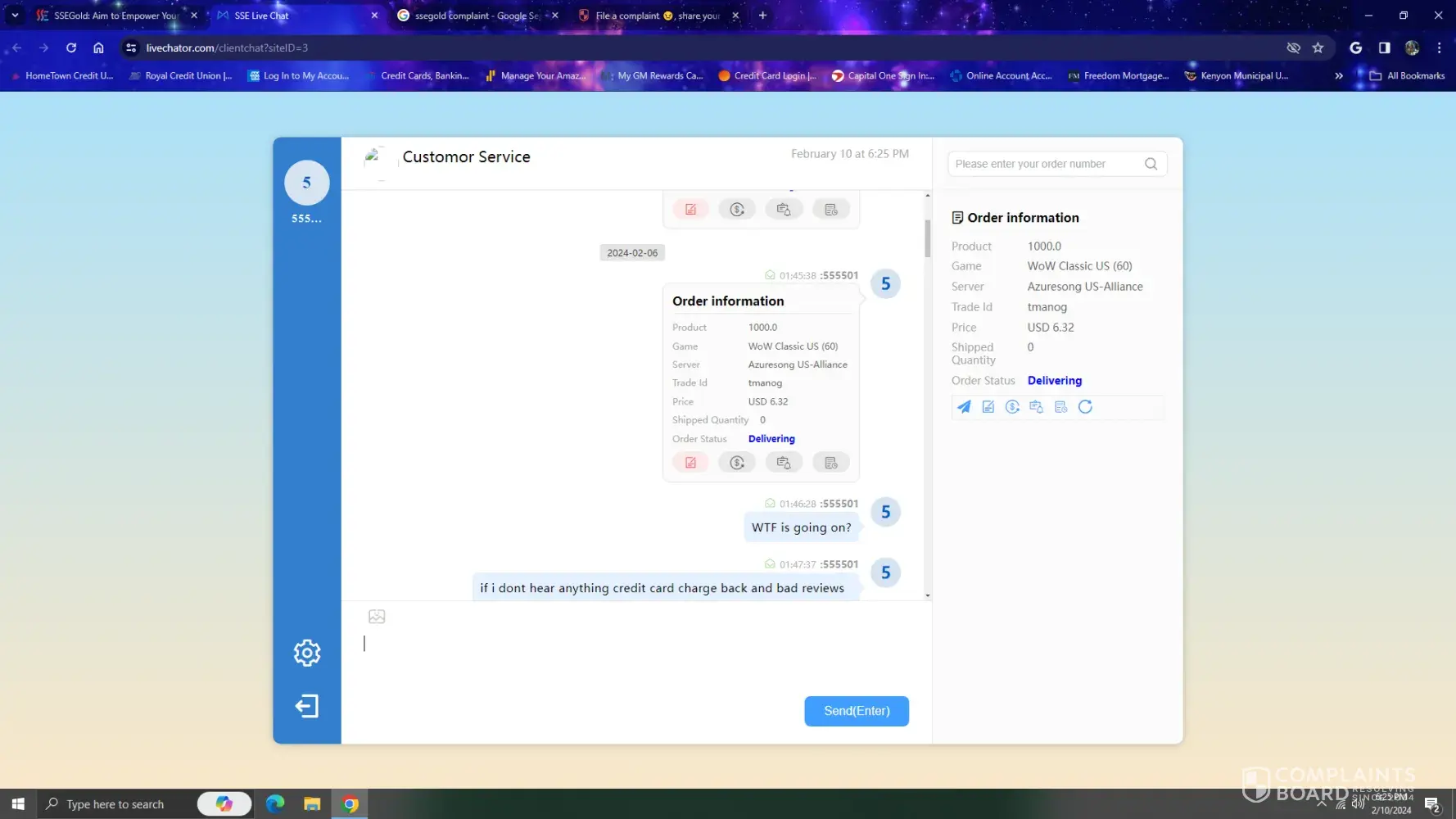1456x819 pixels.
Task: Open the Chrome three-dot menu
Action: (1439, 48)
